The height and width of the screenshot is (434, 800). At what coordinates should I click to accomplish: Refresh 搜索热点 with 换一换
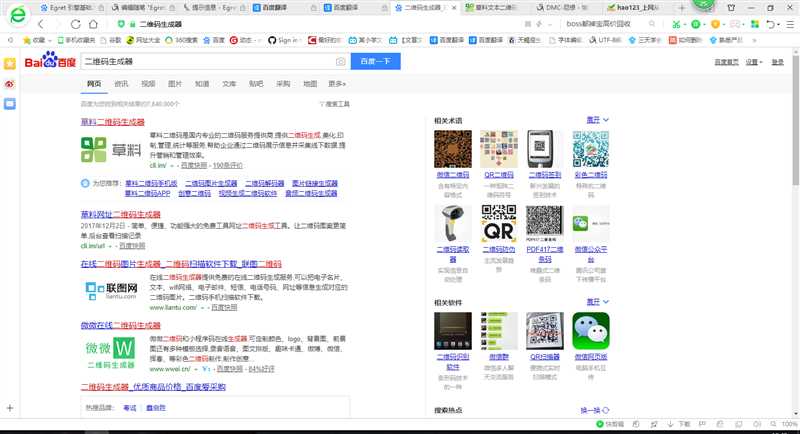594,410
